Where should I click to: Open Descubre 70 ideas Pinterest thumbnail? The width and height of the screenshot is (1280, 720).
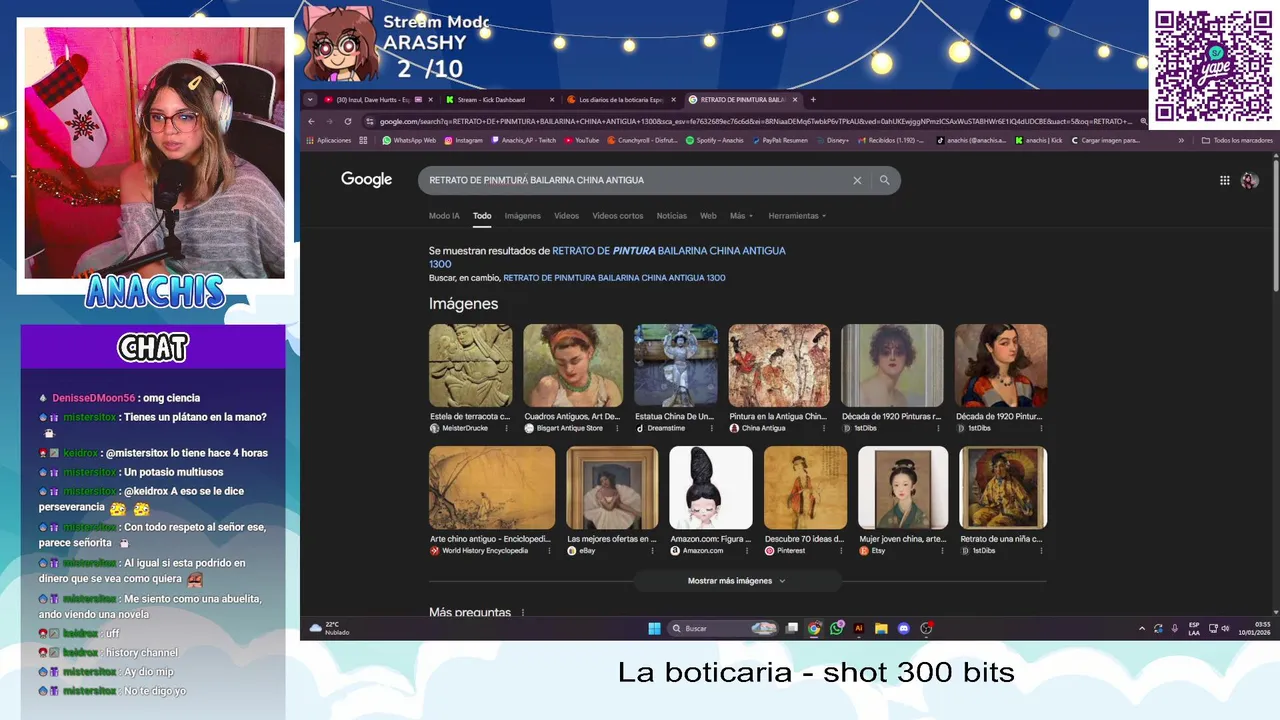(x=805, y=488)
